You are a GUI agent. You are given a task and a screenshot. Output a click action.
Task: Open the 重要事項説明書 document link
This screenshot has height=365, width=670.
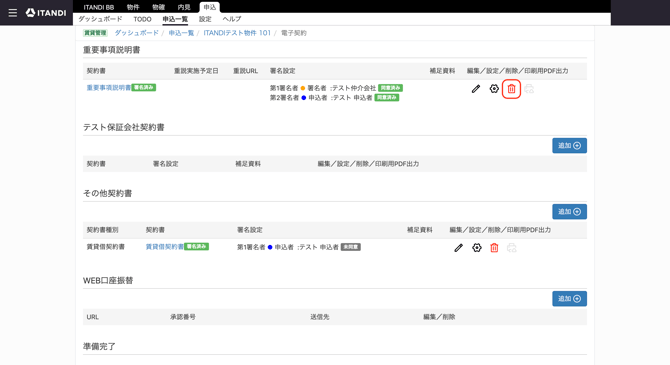point(109,88)
